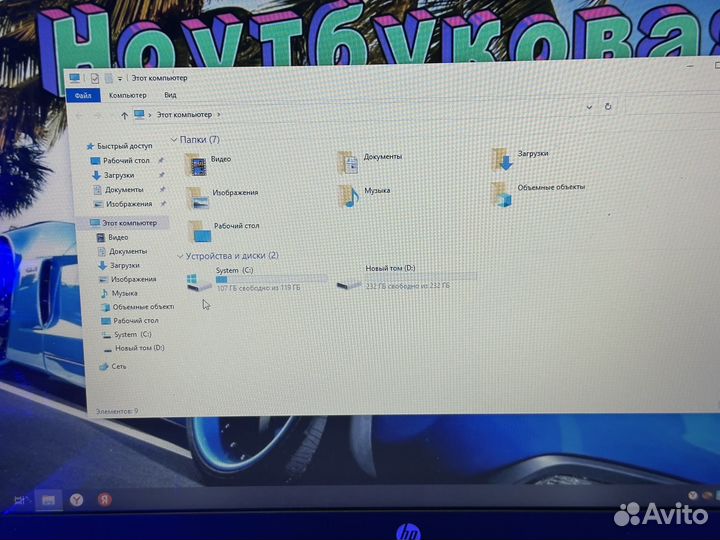Open the Quick Access toolbar customize dropdown
This screenshot has height=540, width=720.
click(119, 79)
